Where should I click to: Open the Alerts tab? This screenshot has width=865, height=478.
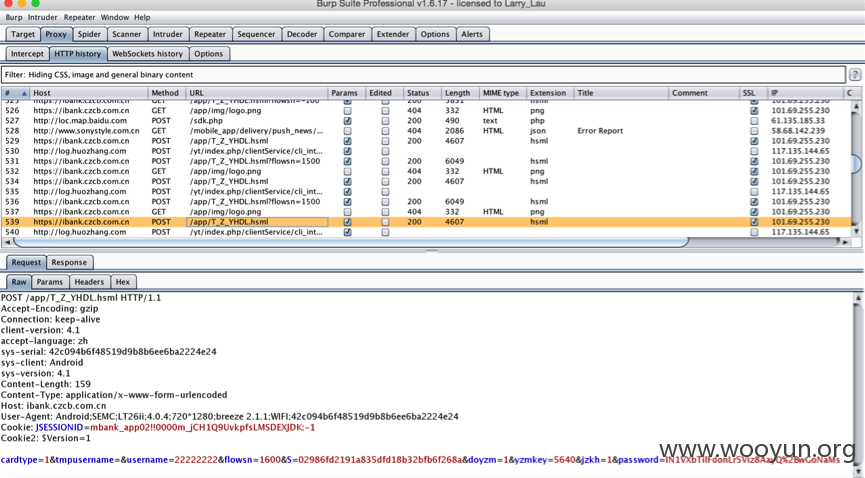(x=472, y=34)
